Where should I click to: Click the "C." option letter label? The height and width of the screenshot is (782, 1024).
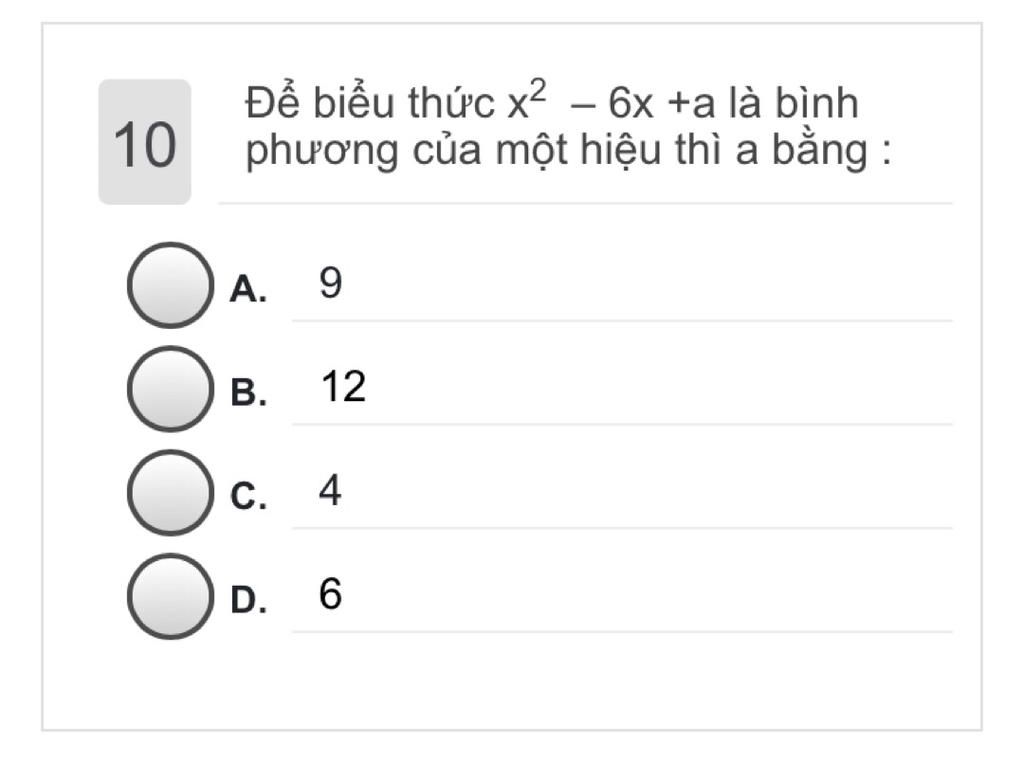[248, 497]
